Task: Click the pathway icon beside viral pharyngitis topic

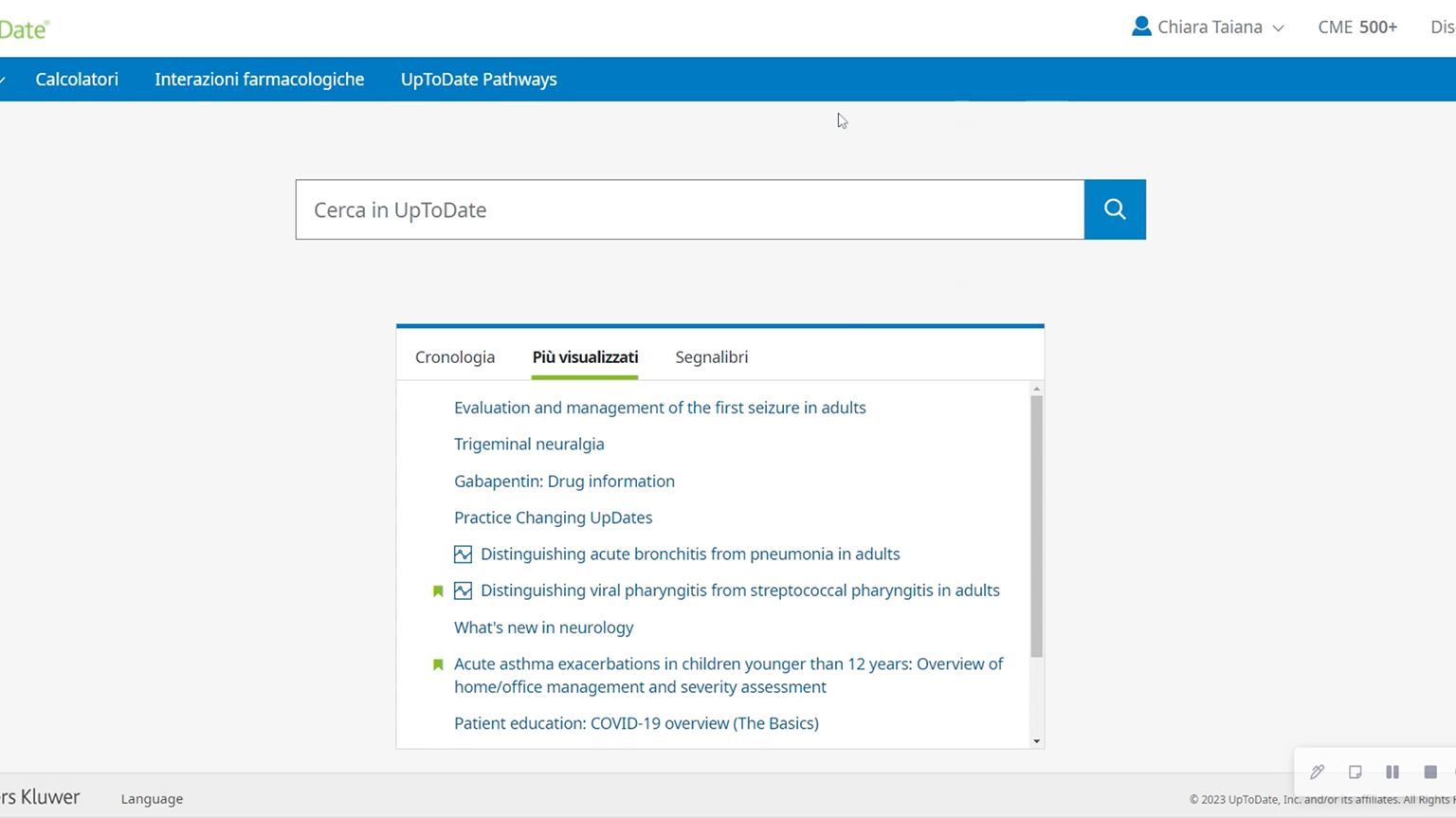Action: (463, 591)
